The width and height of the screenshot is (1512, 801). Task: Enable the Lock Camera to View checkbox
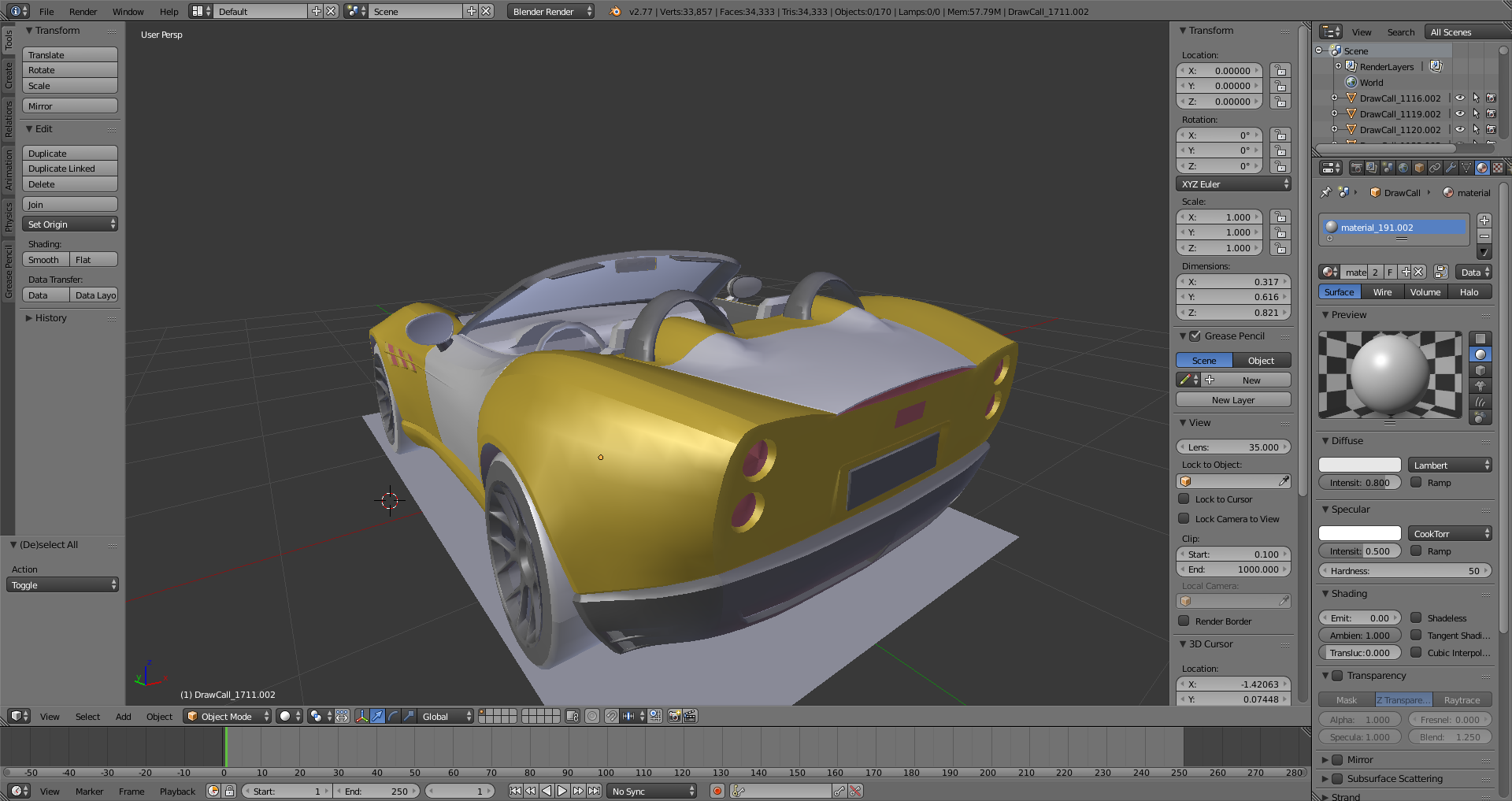coord(1184,518)
